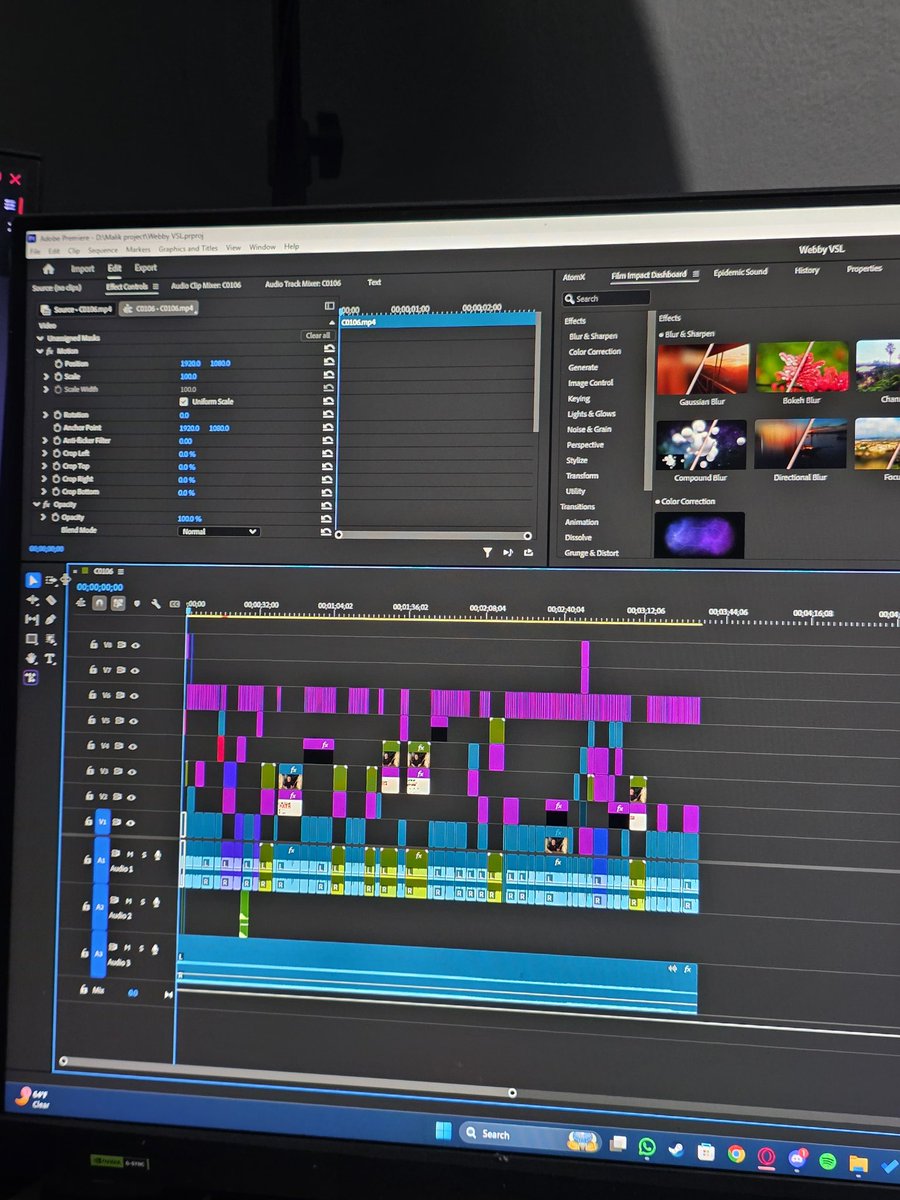The width and height of the screenshot is (900, 1200).
Task: Reset the Crop Left parameter
Action: point(328,454)
